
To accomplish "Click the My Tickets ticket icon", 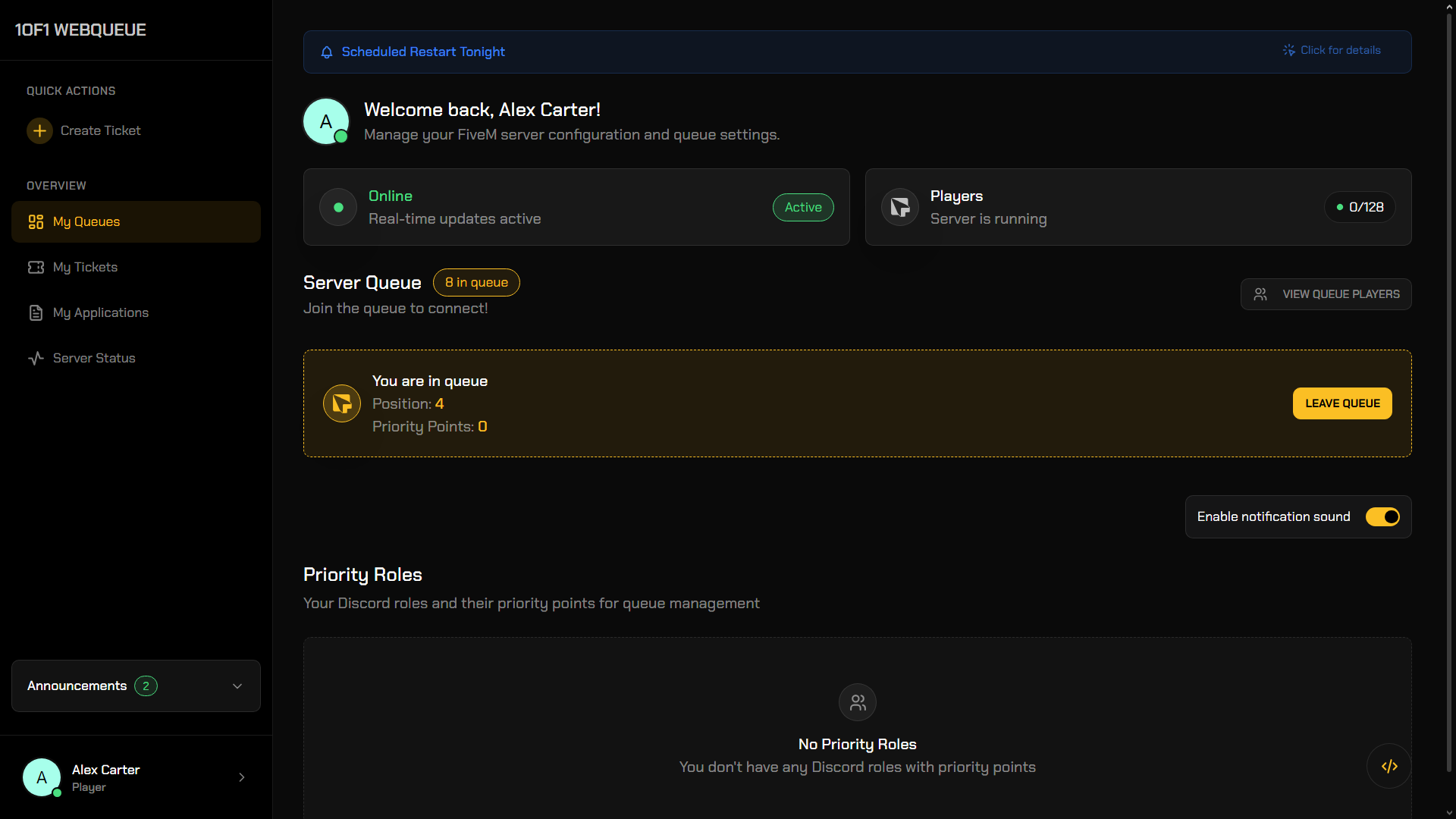I will tap(36, 267).
